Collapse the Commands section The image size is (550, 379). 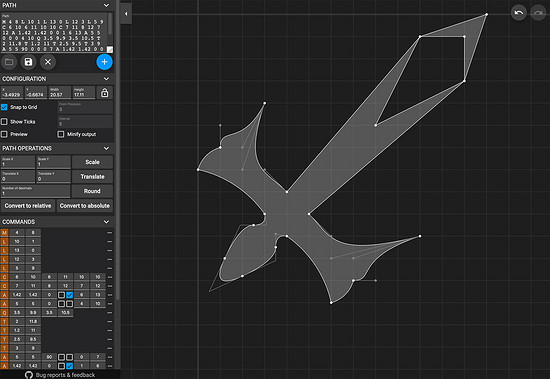point(106,222)
